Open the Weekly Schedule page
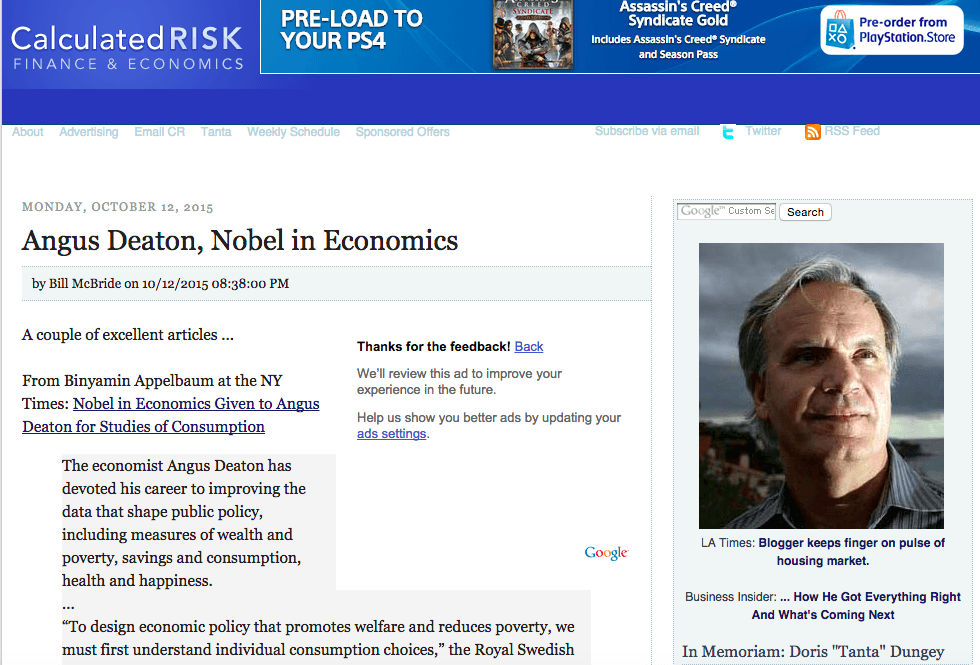Image resolution: width=980 pixels, height=665 pixels. (293, 132)
